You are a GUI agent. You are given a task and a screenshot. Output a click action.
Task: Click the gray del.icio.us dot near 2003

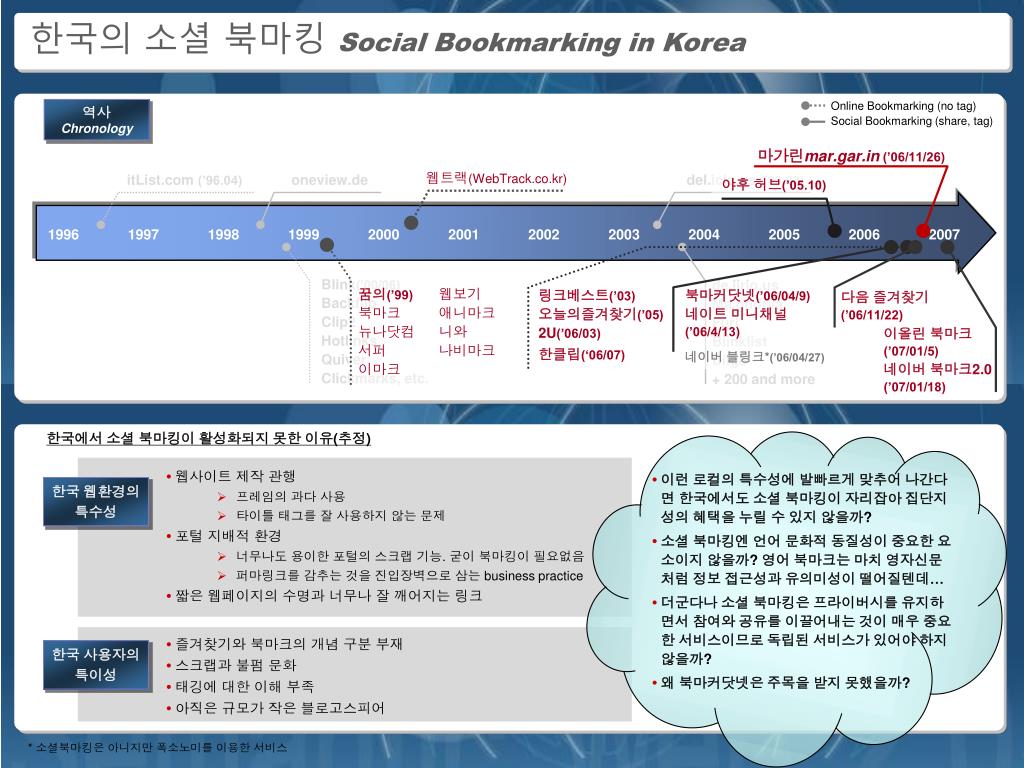(x=657, y=225)
